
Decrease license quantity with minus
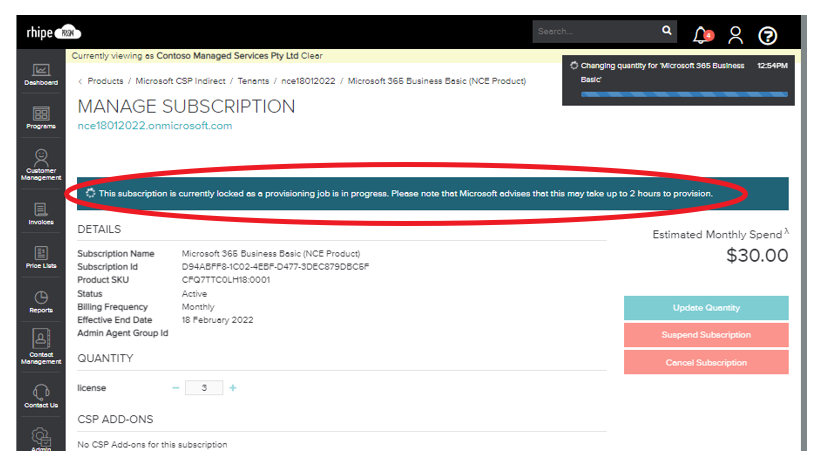(x=176, y=388)
